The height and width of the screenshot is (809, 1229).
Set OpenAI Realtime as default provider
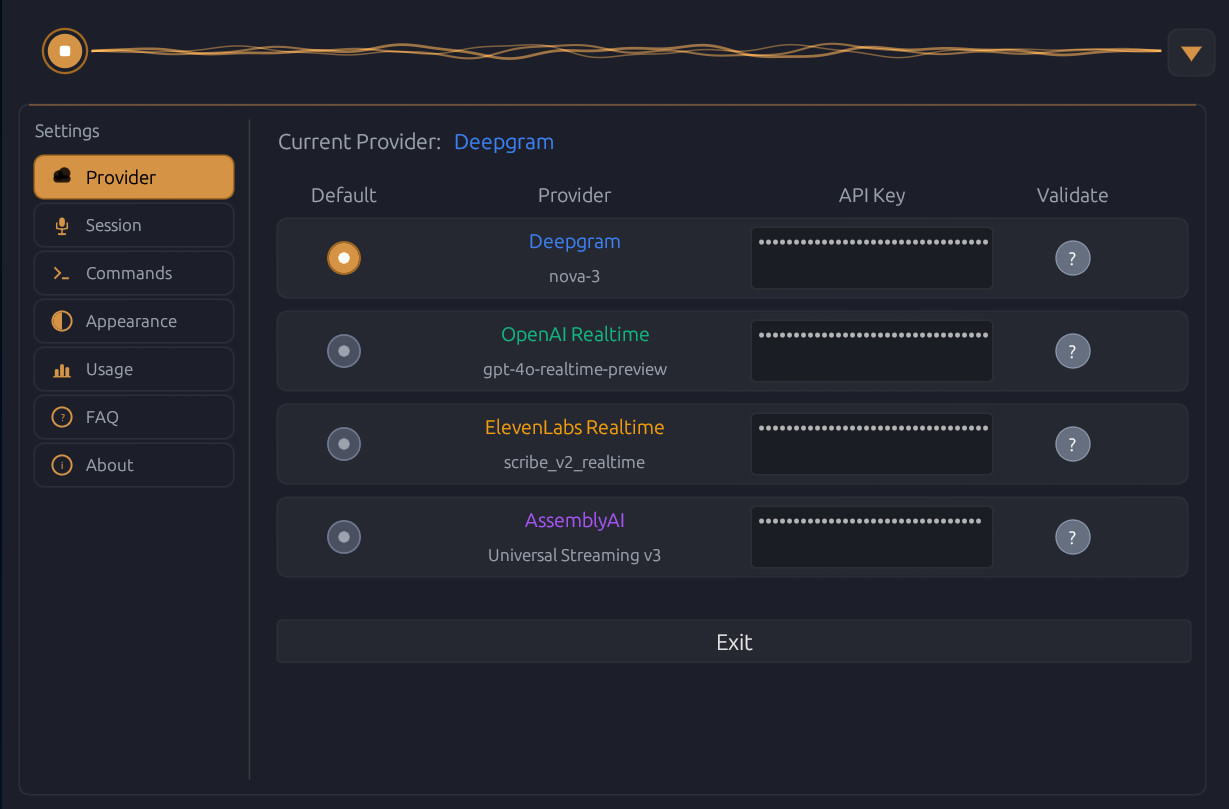[x=344, y=351]
